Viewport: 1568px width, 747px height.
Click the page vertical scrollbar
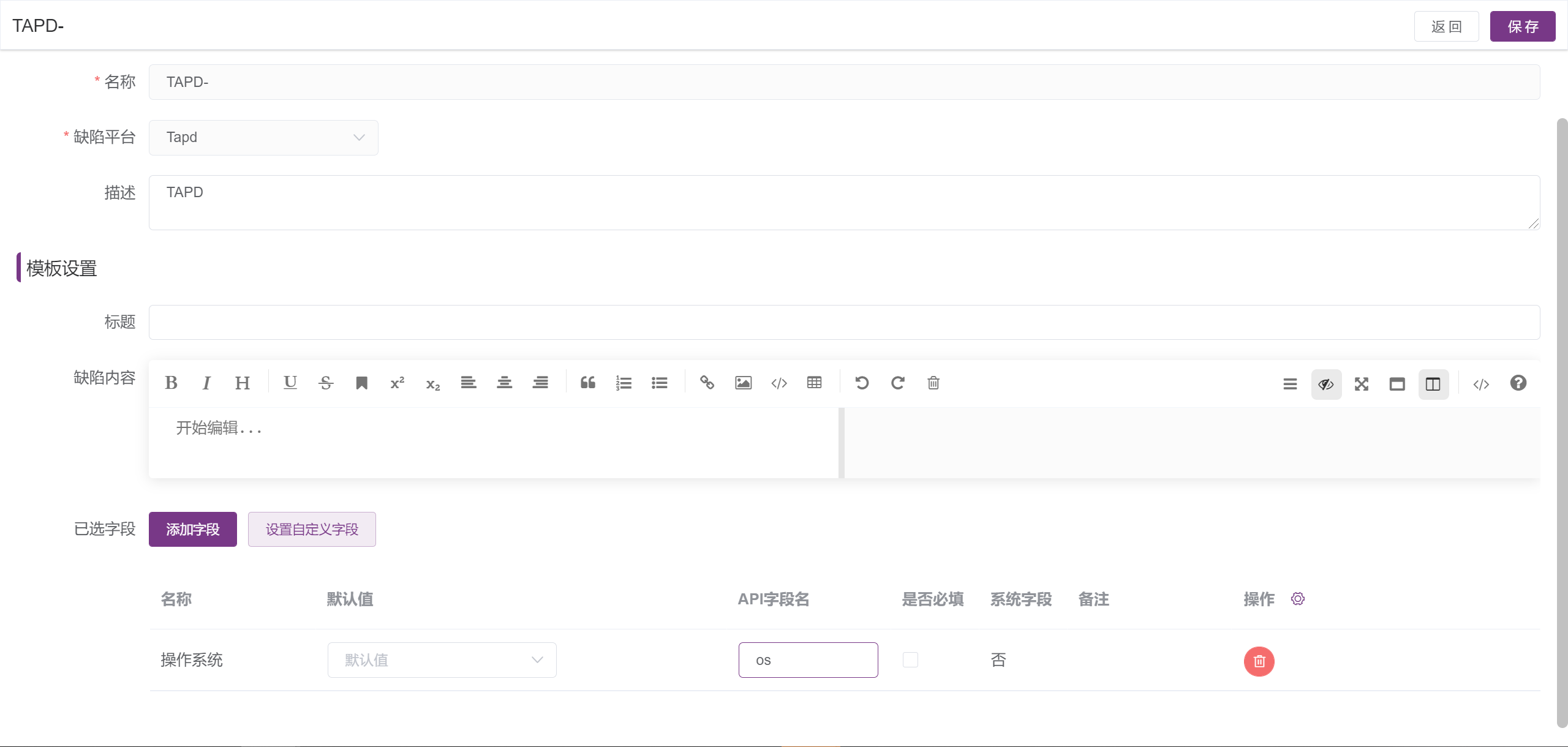coord(1562,422)
